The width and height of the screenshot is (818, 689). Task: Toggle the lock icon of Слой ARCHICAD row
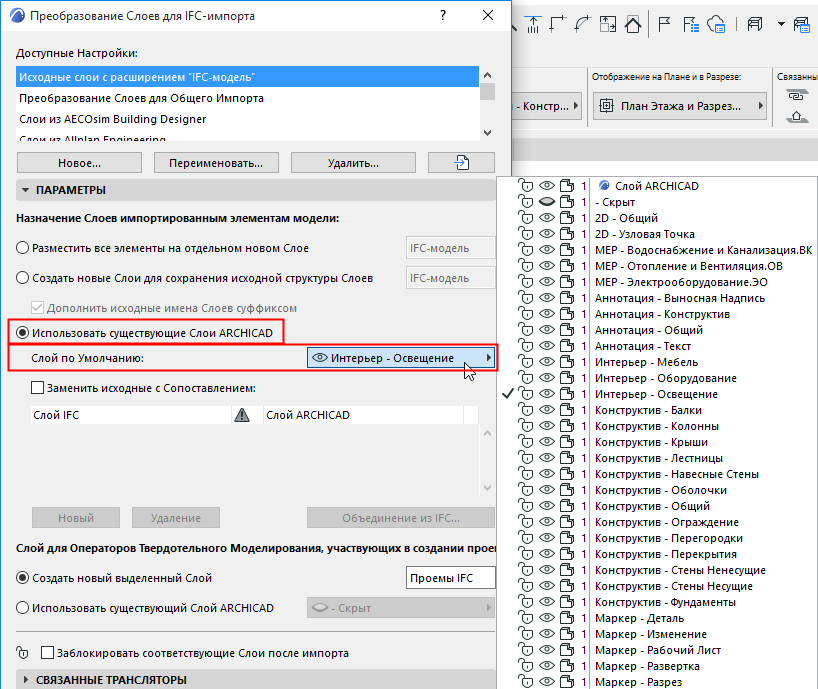tap(526, 186)
